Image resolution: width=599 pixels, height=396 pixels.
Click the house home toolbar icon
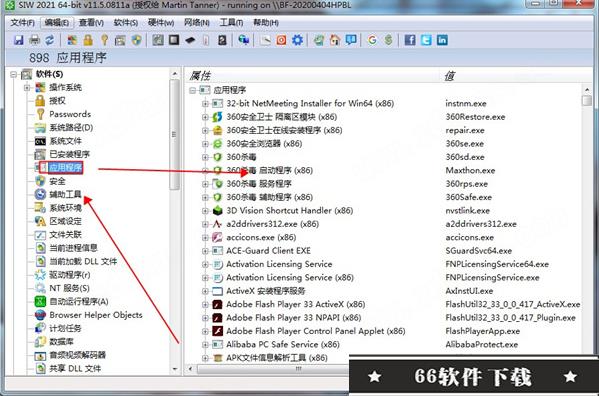pyautogui.click(x=335, y=40)
